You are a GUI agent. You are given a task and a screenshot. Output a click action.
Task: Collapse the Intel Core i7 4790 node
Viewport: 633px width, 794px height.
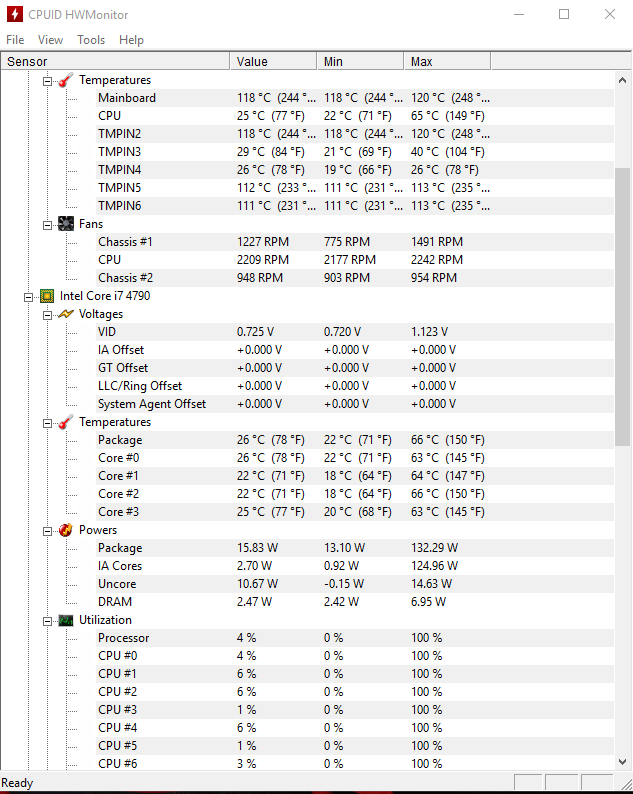coord(28,296)
